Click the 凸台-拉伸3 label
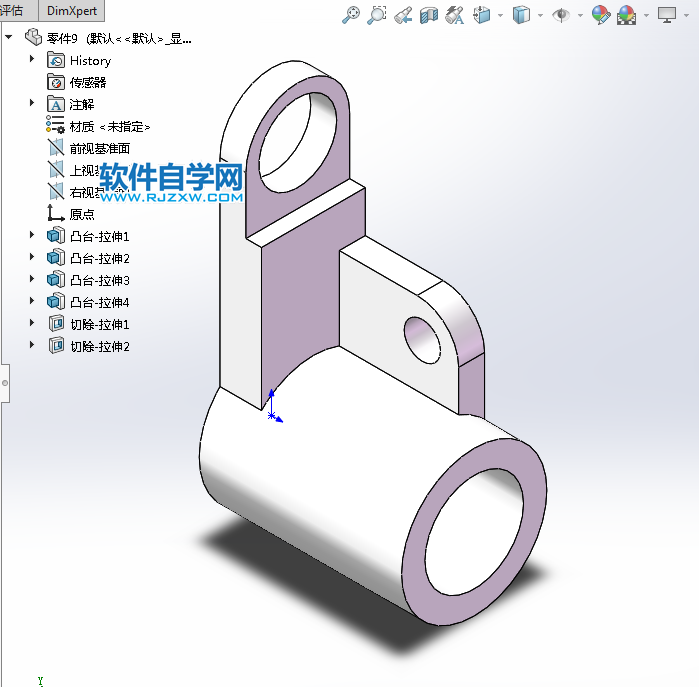This screenshot has height=687, width=699. tap(100, 280)
